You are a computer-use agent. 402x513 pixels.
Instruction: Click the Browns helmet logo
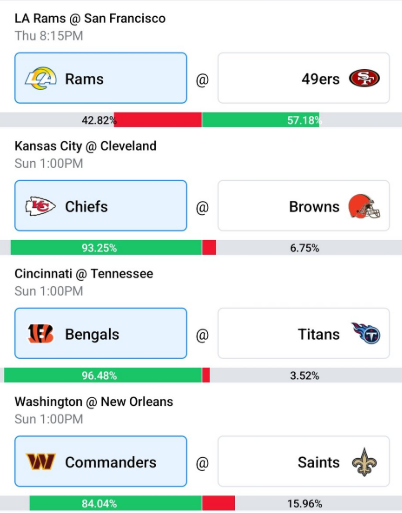point(364,206)
